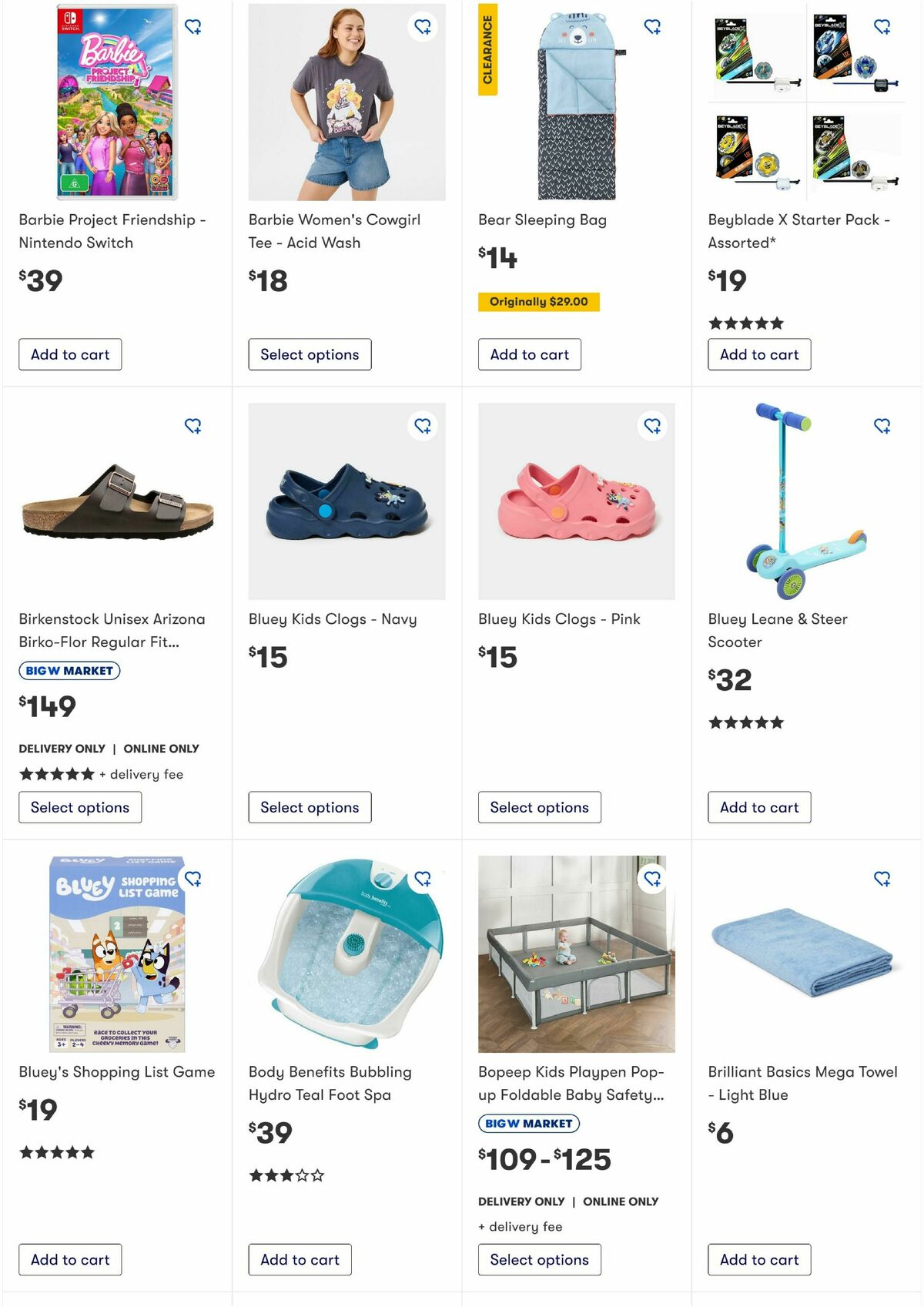This screenshot has height=1307, width=924.
Task: Add Barbie Project Friendship to cart
Action: [x=70, y=354]
